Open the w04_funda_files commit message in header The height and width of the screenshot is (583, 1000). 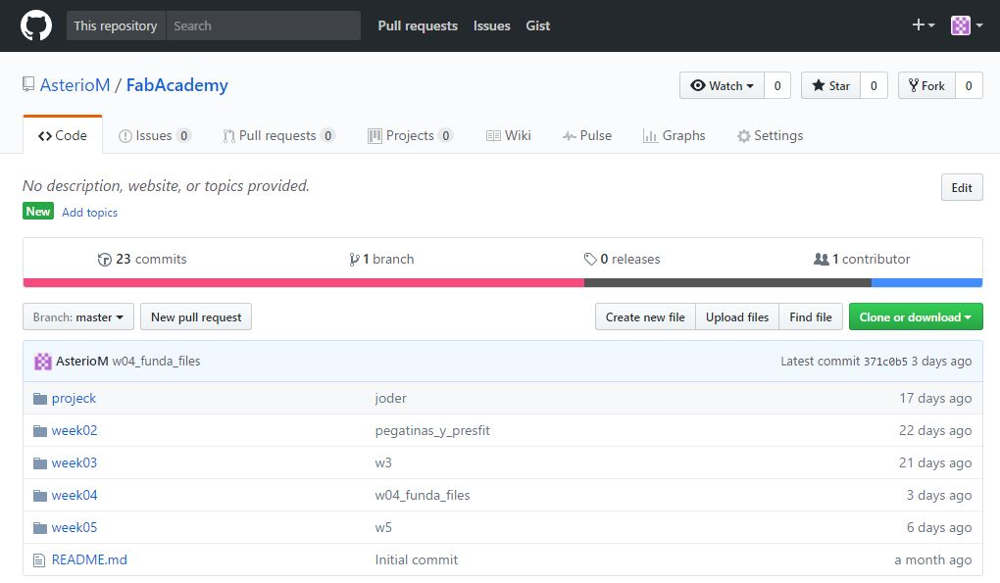(x=156, y=361)
